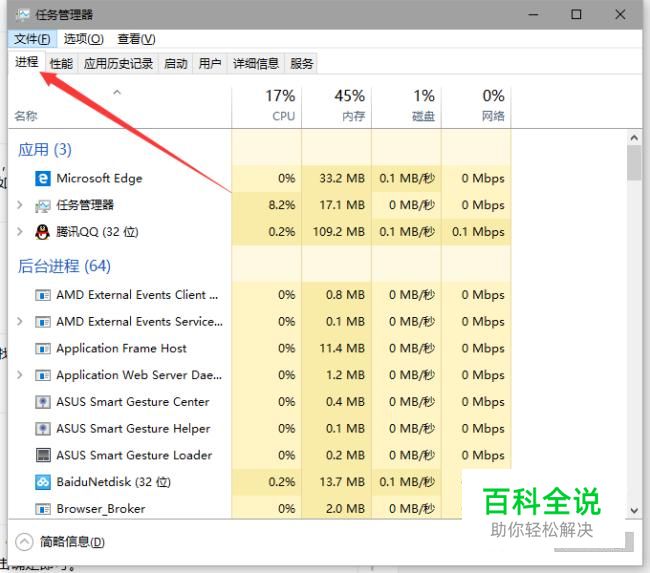Viewport: 650px width, 573px height.
Task: Expand the Application Web Server Daemon row
Action: point(19,375)
